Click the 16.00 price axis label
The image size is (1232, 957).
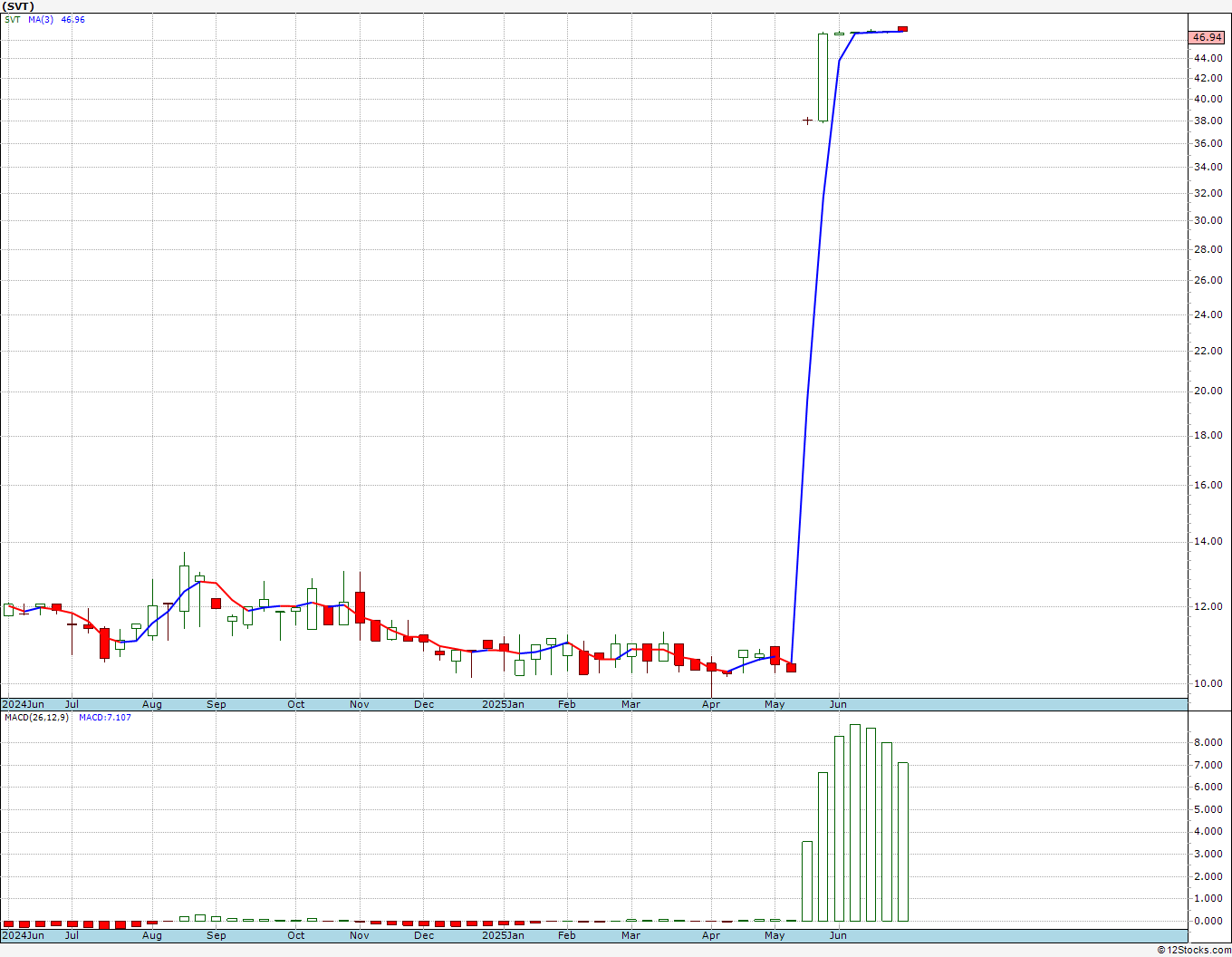(1207, 486)
